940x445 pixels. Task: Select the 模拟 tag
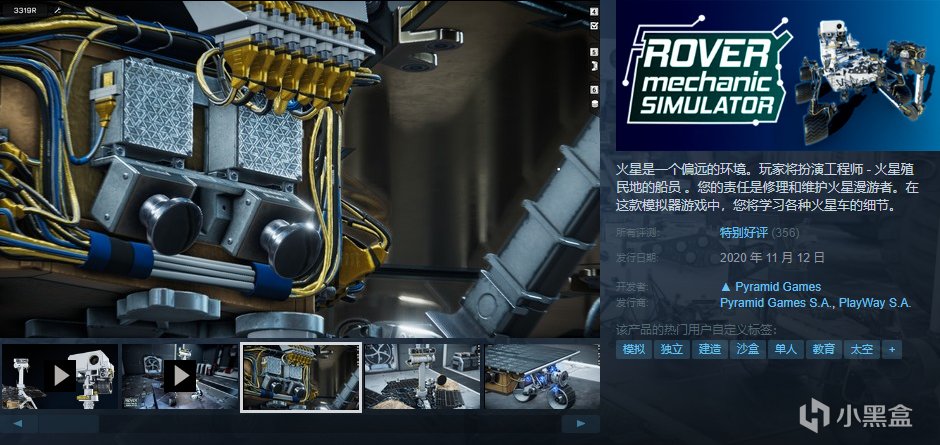[634, 350]
